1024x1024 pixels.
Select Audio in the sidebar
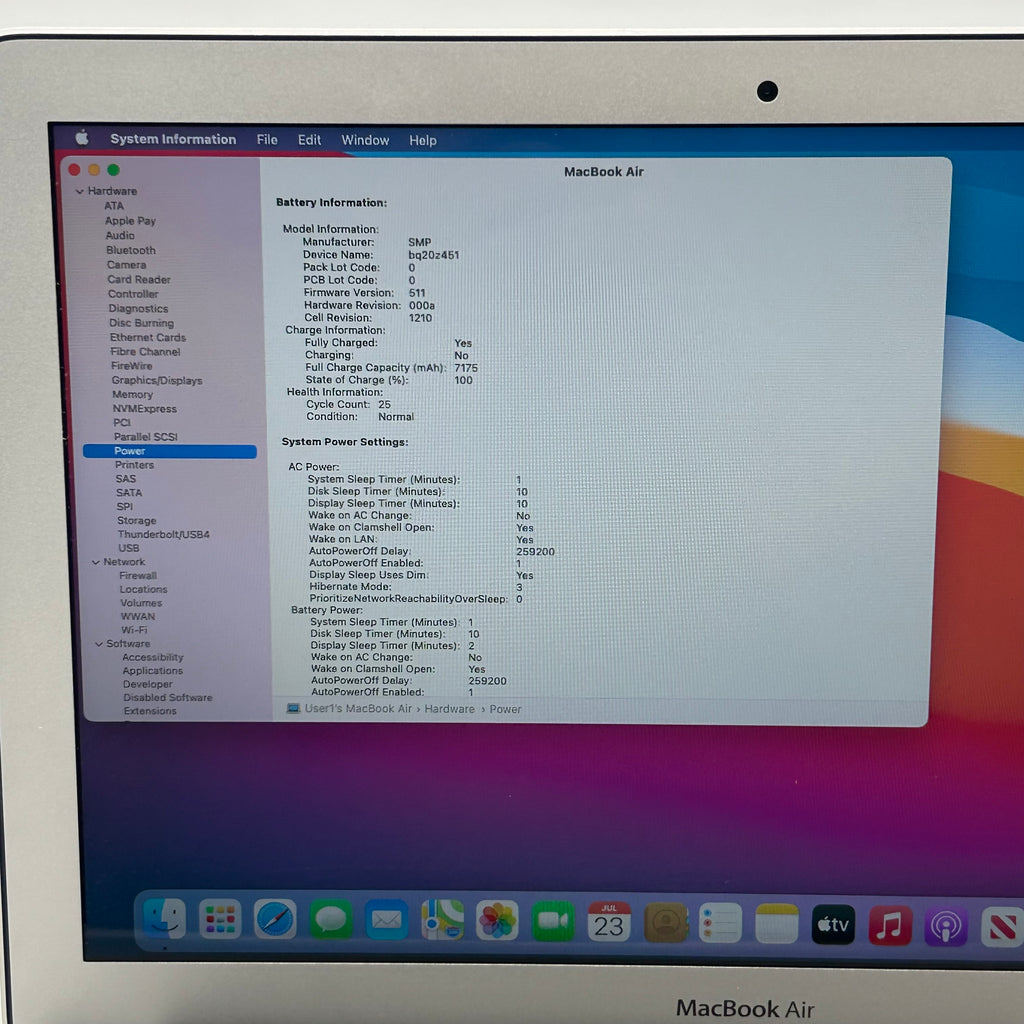tap(120, 235)
